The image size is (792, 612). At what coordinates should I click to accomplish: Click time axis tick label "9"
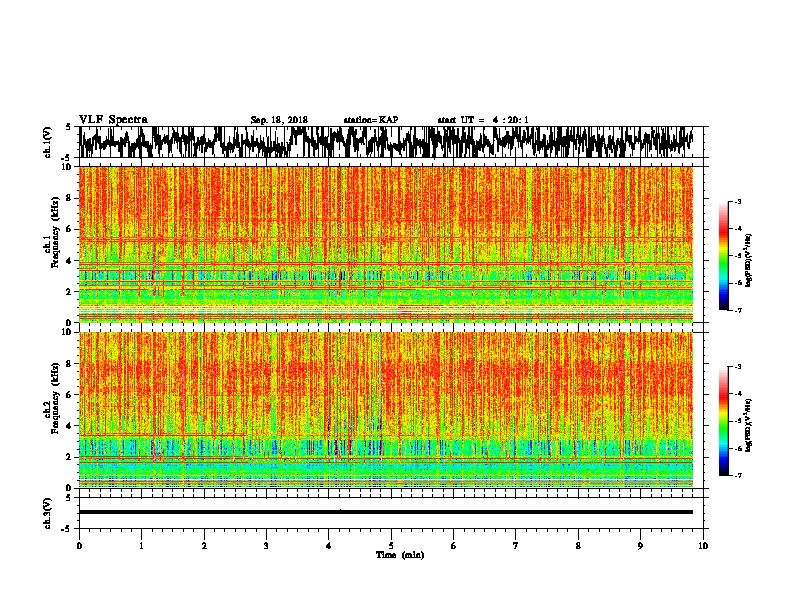(x=640, y=546)
